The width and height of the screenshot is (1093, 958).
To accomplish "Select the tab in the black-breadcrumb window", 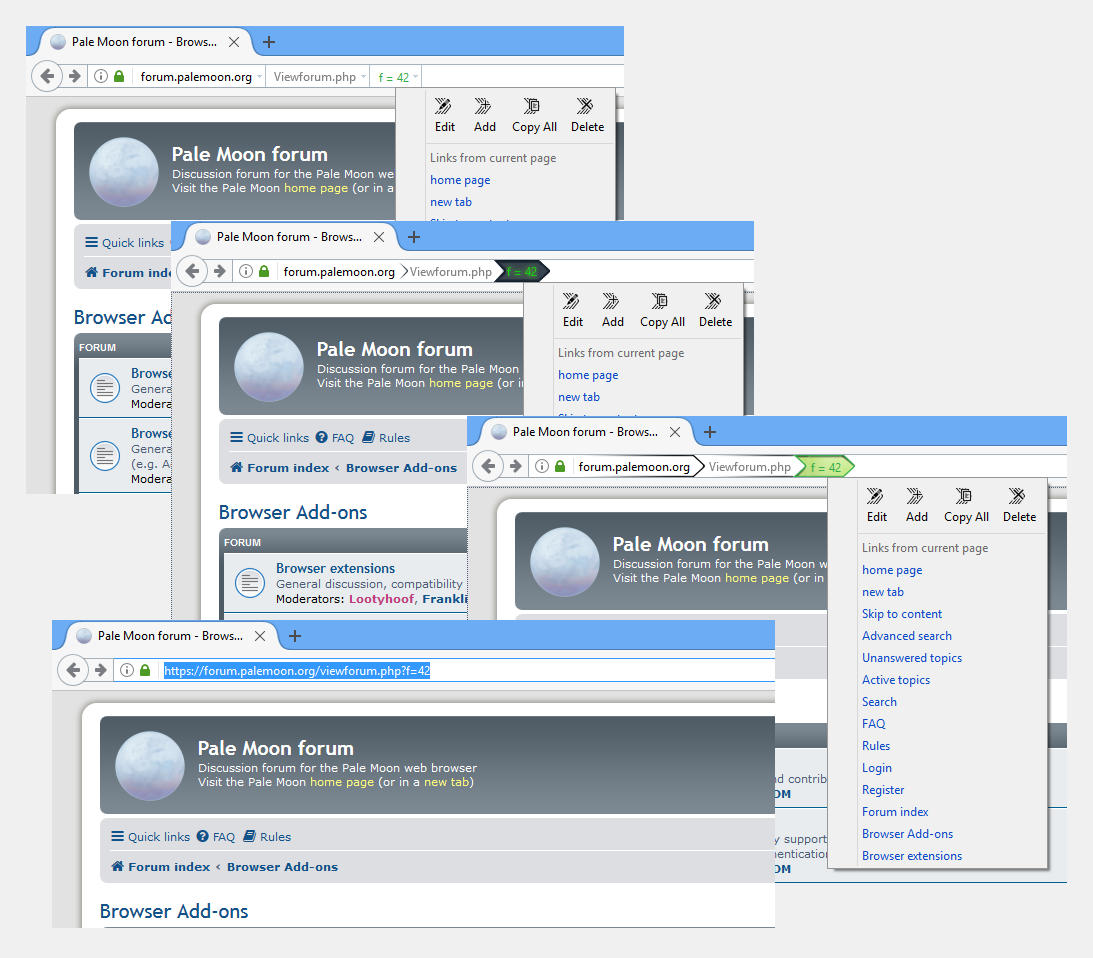I will pyautogui.click(x=290, y=237).
